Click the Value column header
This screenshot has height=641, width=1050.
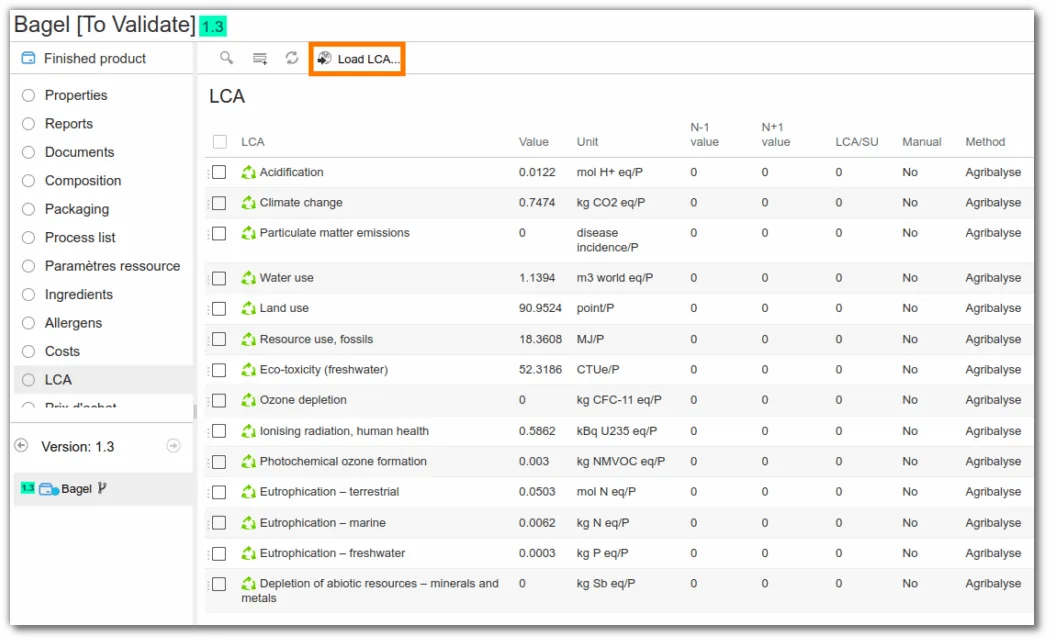(x=533, y=142)
